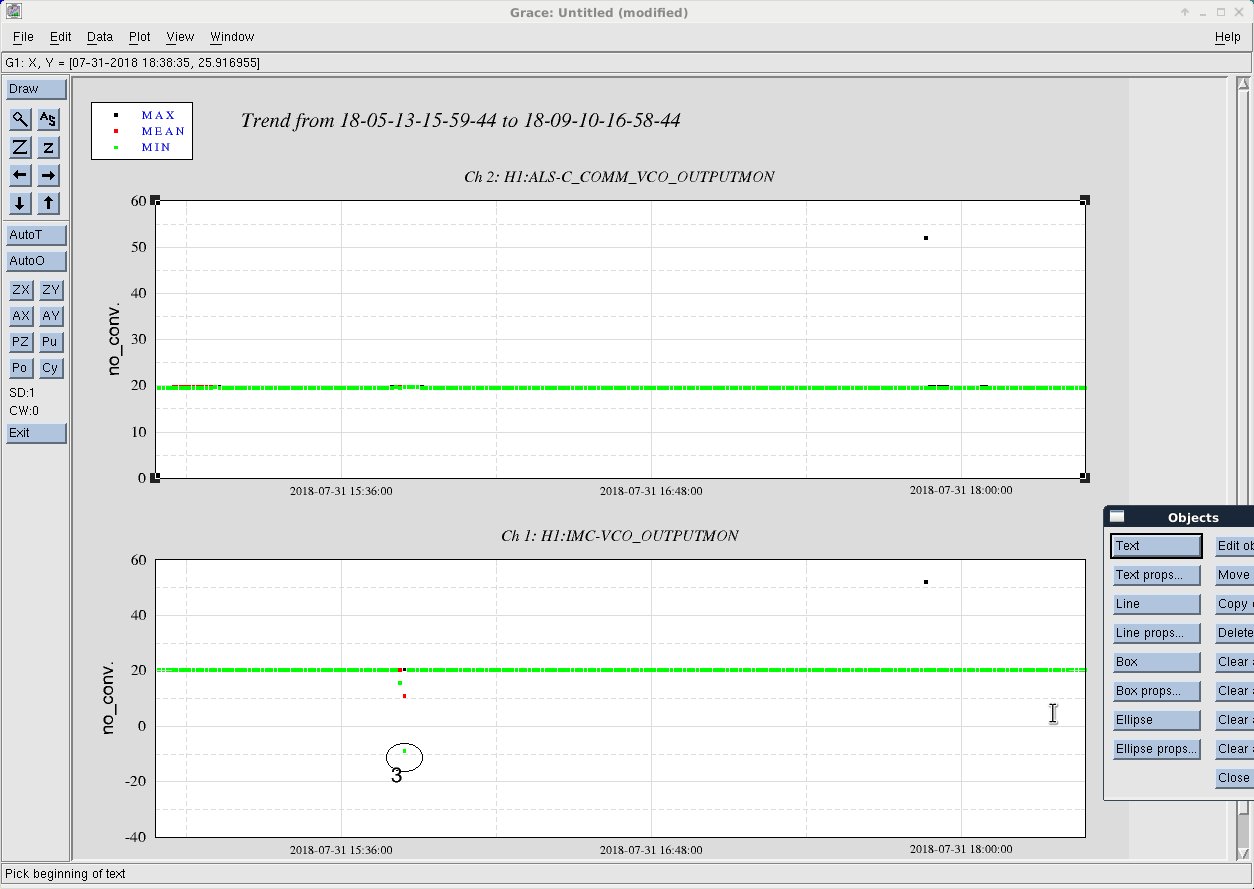Click Box in Objects dialog

(1157, 662)
